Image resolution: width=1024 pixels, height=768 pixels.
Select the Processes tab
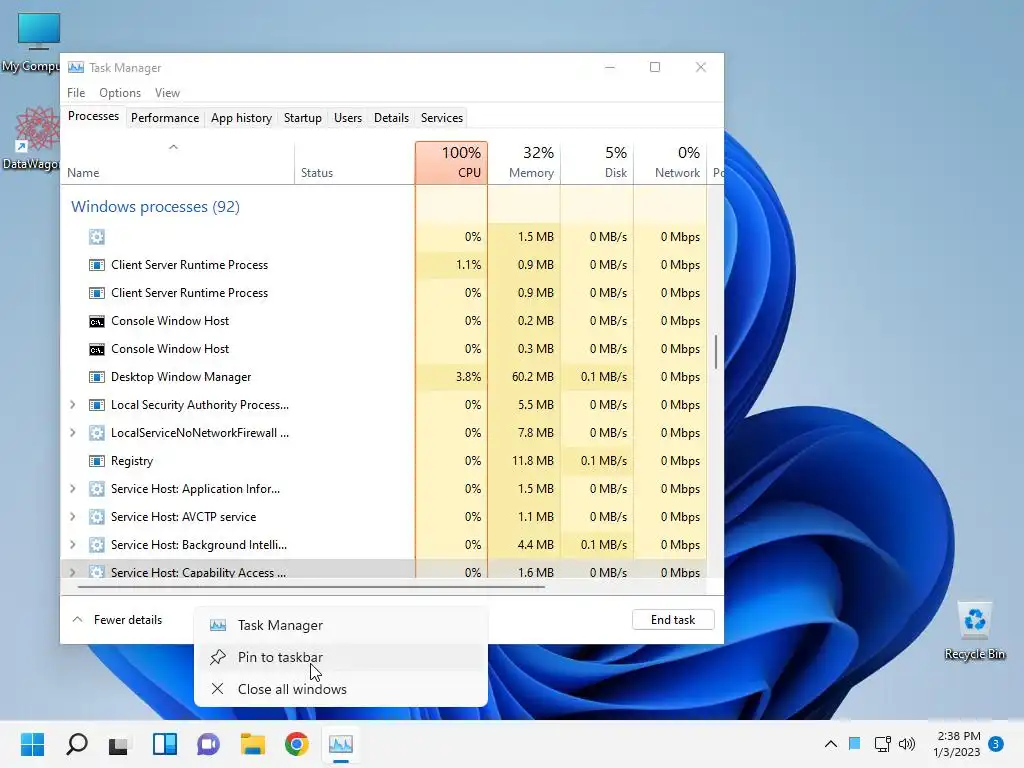point(93,116)
